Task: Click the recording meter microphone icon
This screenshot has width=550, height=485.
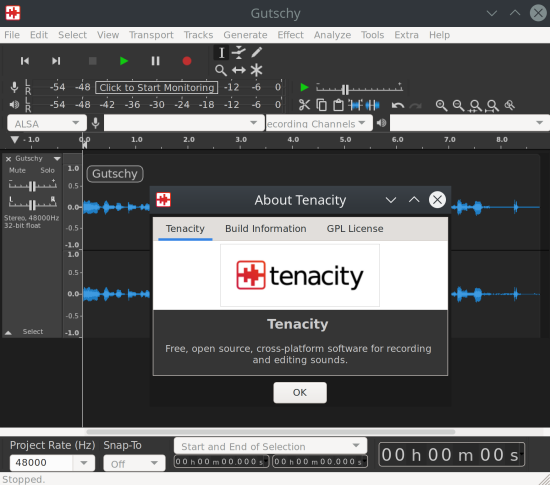Action: click(14, 87)
